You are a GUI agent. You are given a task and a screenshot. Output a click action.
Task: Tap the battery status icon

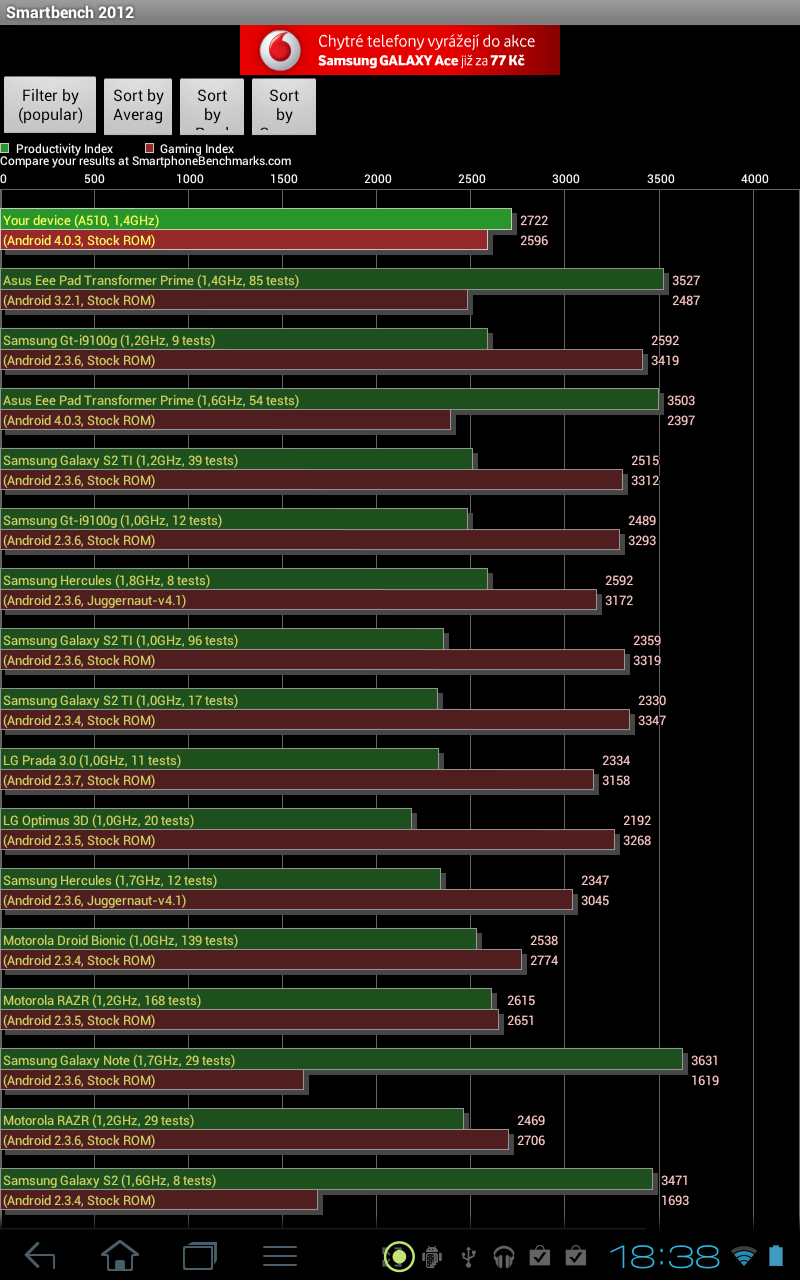[x=776, y=1256]
